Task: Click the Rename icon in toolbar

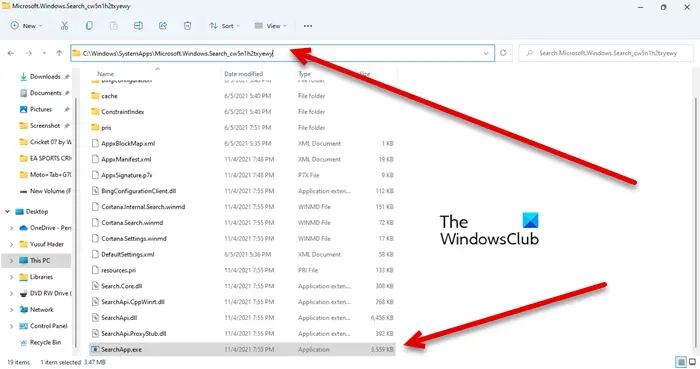Action: click(x=138, y=26)
